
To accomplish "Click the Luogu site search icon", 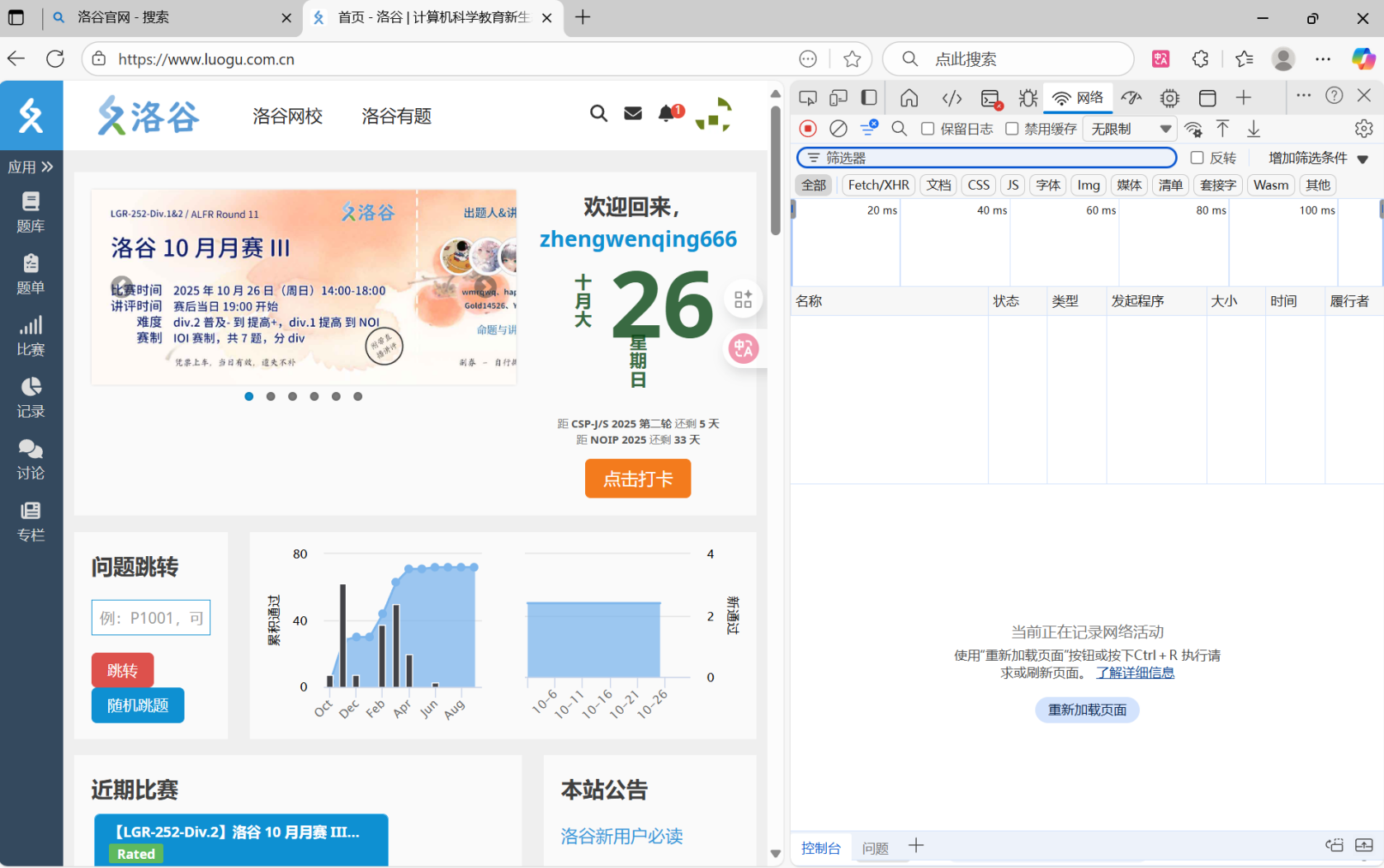I will pyautogui.click(x=598, y=114).
